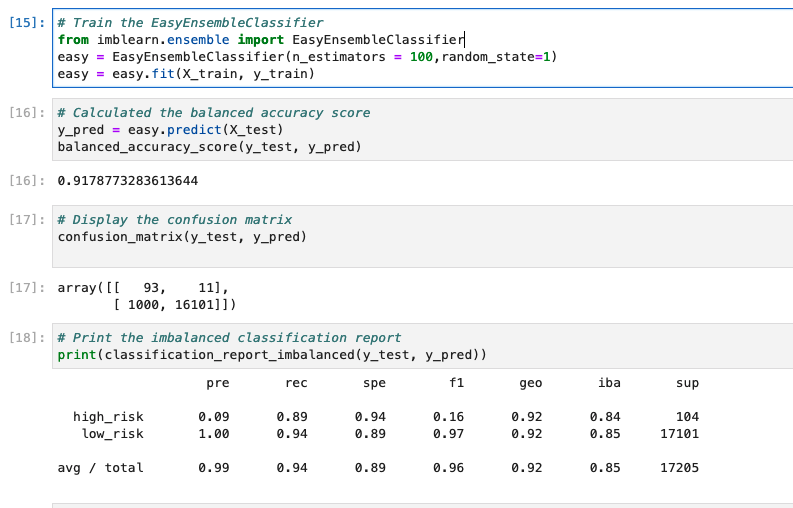Image resolution: width=793 pixels, height=508 pixels.
Task: Select low_risk support value 17101
Action: tap(680, 434)
